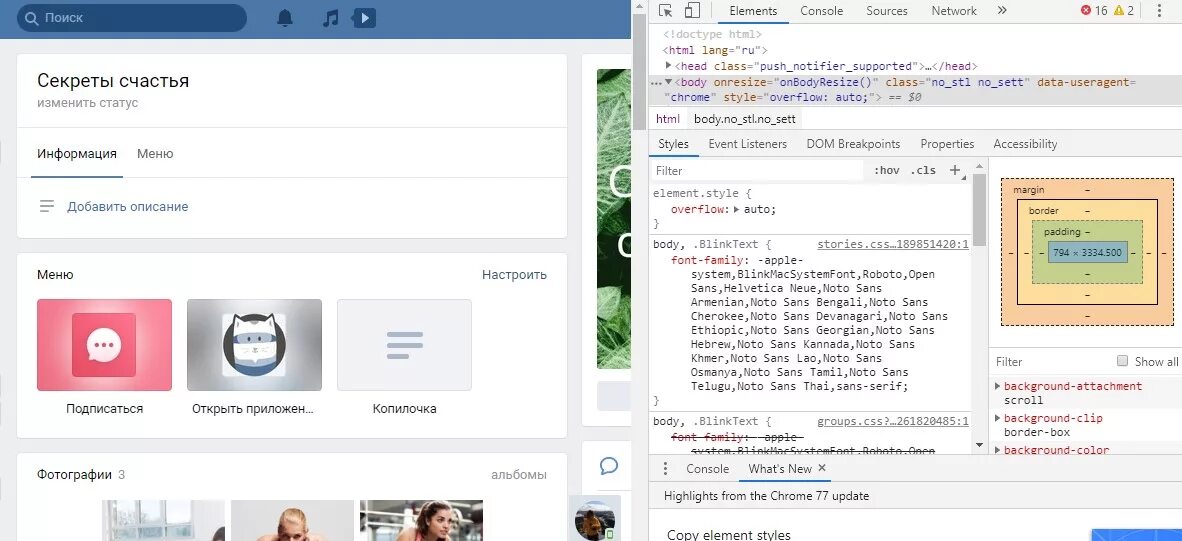
Task: Enable the Show all checkbox
Action: [1122, 361]
